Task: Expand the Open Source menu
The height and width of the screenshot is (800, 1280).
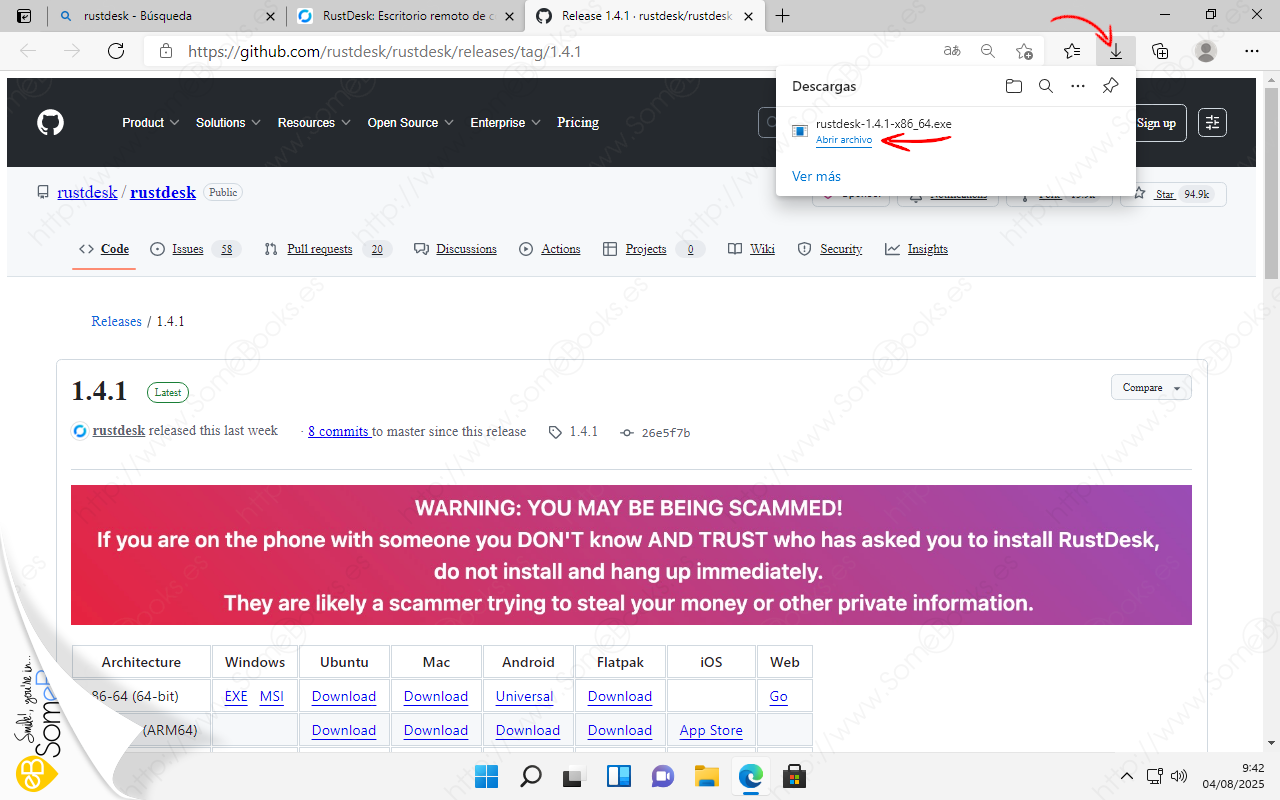Action: pos(410,123)
